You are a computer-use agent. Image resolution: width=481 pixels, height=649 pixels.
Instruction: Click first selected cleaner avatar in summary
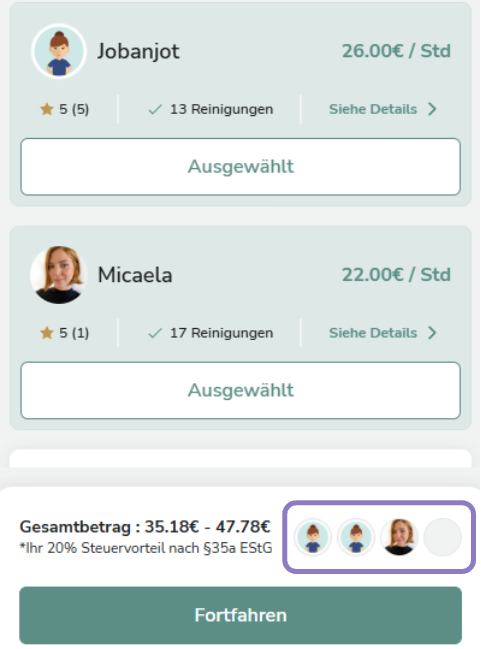point(313,537)
